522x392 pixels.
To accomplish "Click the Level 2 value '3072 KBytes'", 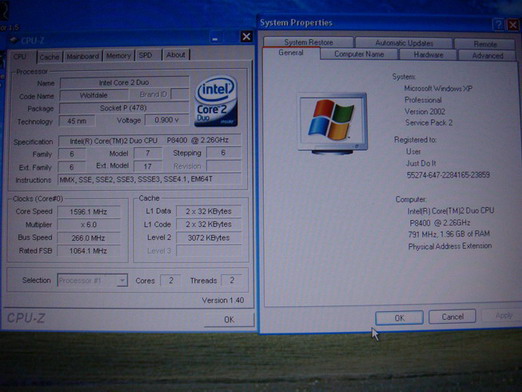I will [209, 238].
